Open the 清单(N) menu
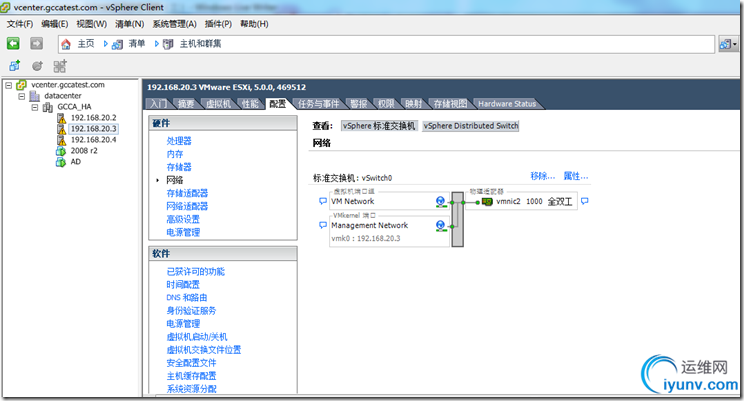Screen dimensions: 744x401 [130, 24]
